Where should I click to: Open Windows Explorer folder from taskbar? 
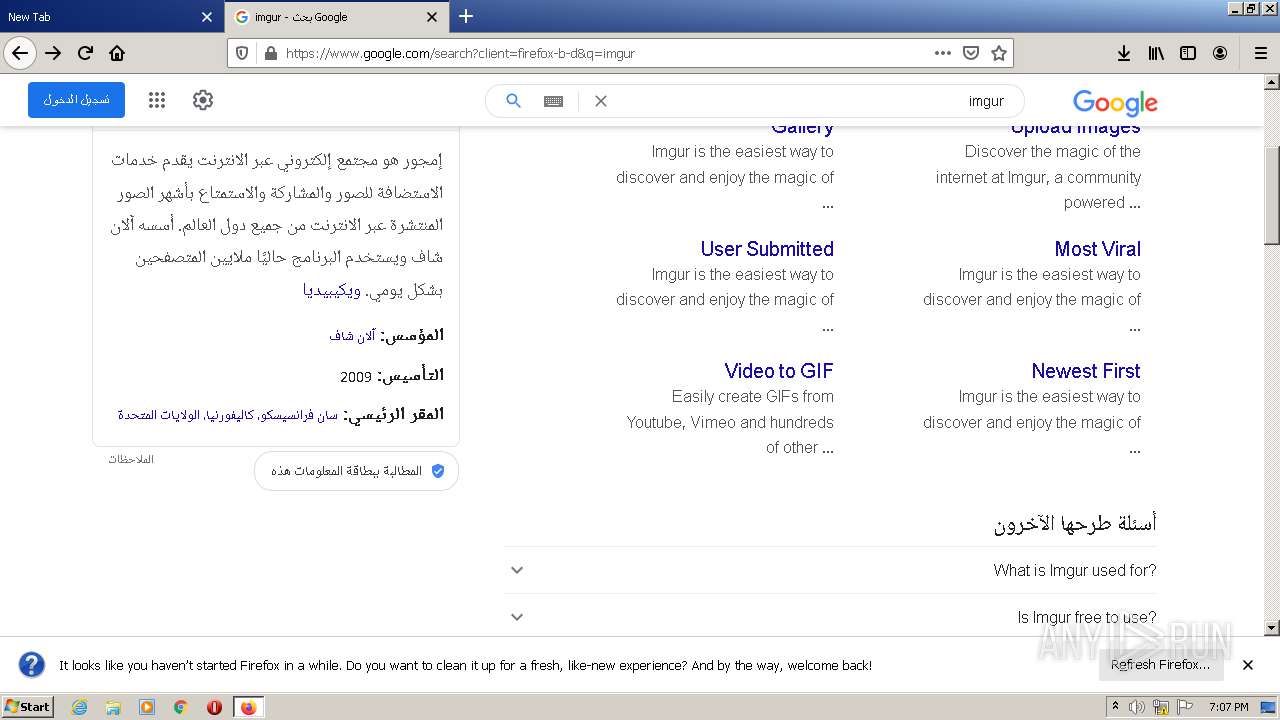pos(113,707)
